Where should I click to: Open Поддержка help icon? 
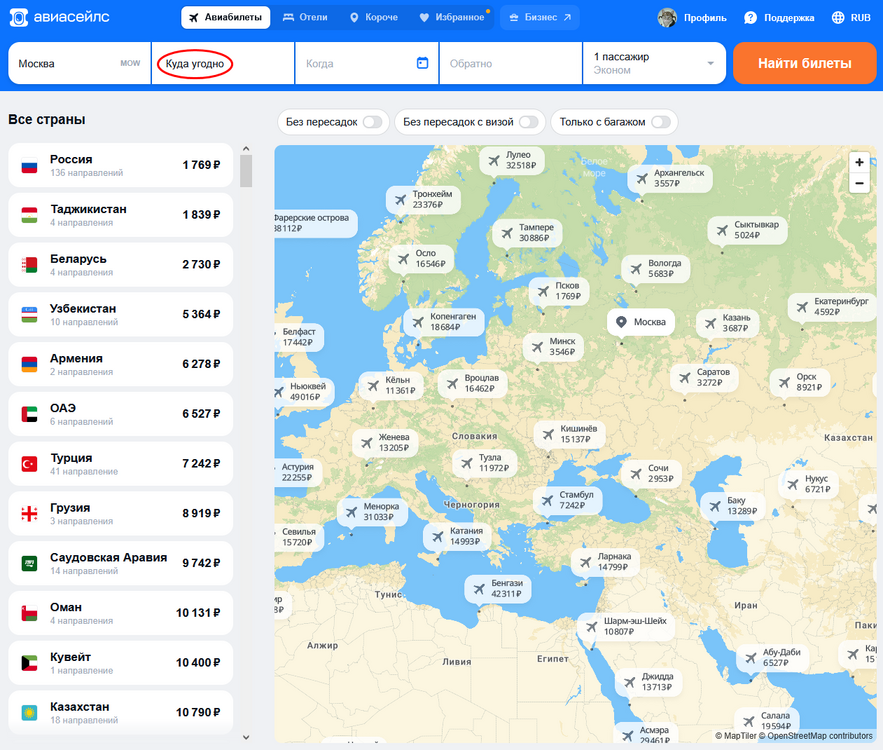(x=750, y=18)
